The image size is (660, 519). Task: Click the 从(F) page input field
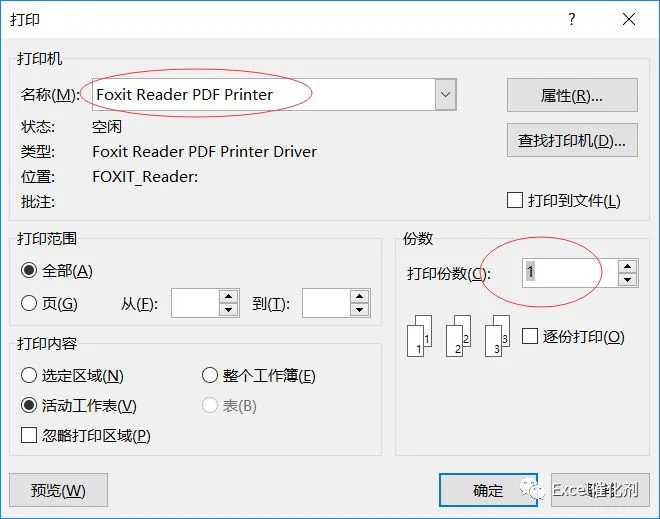tap(195, 303)
